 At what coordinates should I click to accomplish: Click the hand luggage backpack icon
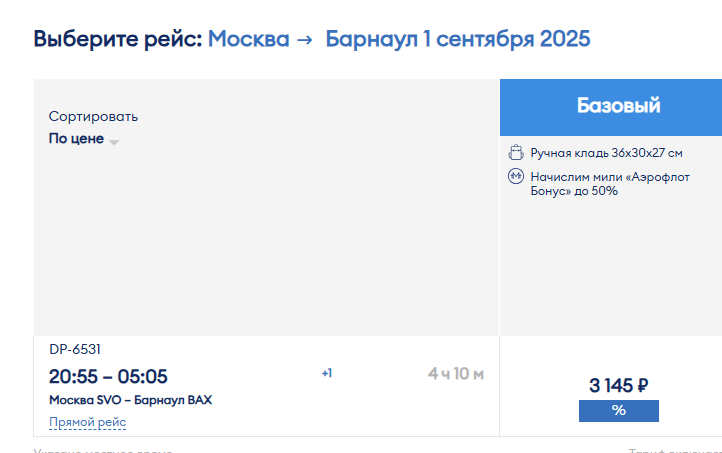pyautogui.click(x=516, y=152)
